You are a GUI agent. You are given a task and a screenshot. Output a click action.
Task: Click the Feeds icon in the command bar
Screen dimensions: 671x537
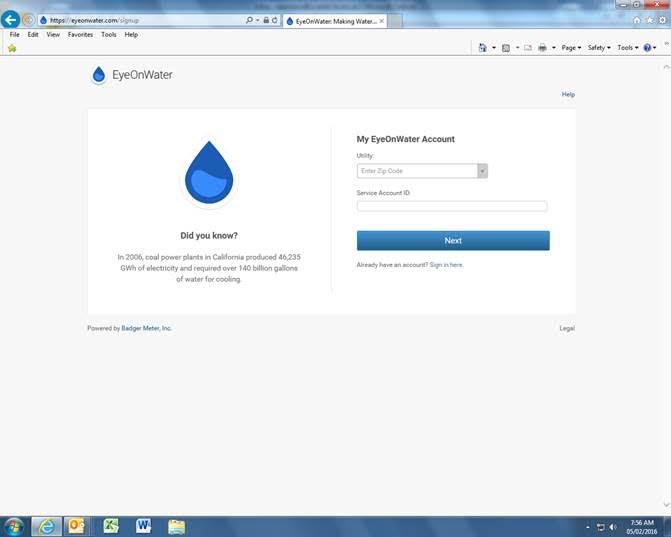[506, 48]
